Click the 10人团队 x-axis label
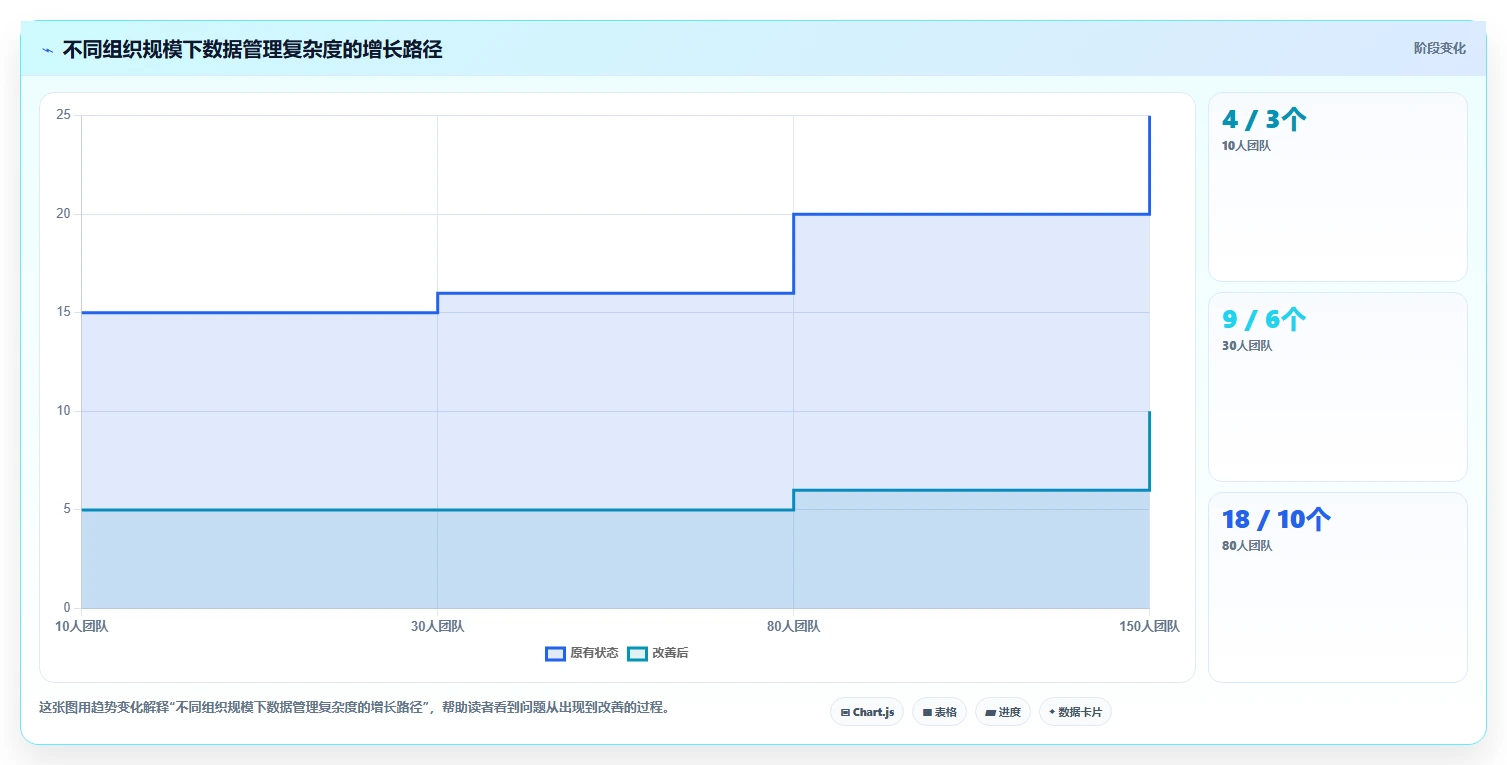The image size is (1507, 765). click(x=82, y=627)
